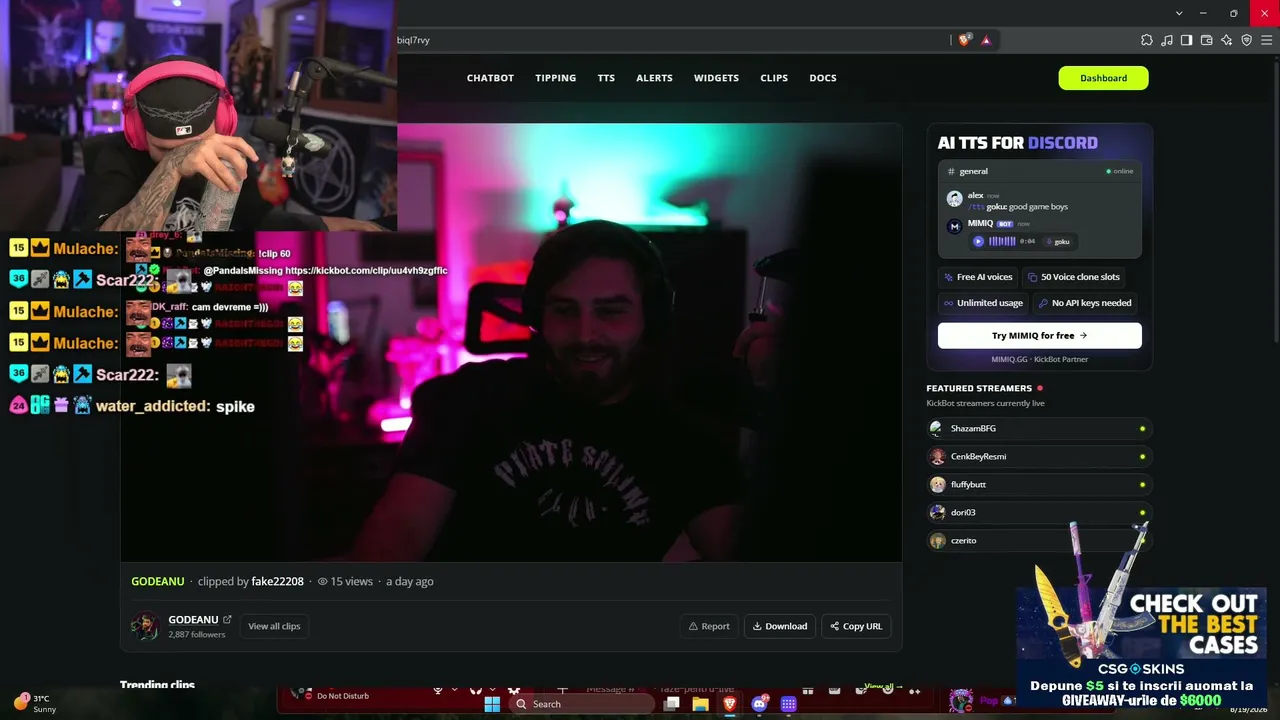Open featured streamer fluffybutt

tap(1039, 485)
